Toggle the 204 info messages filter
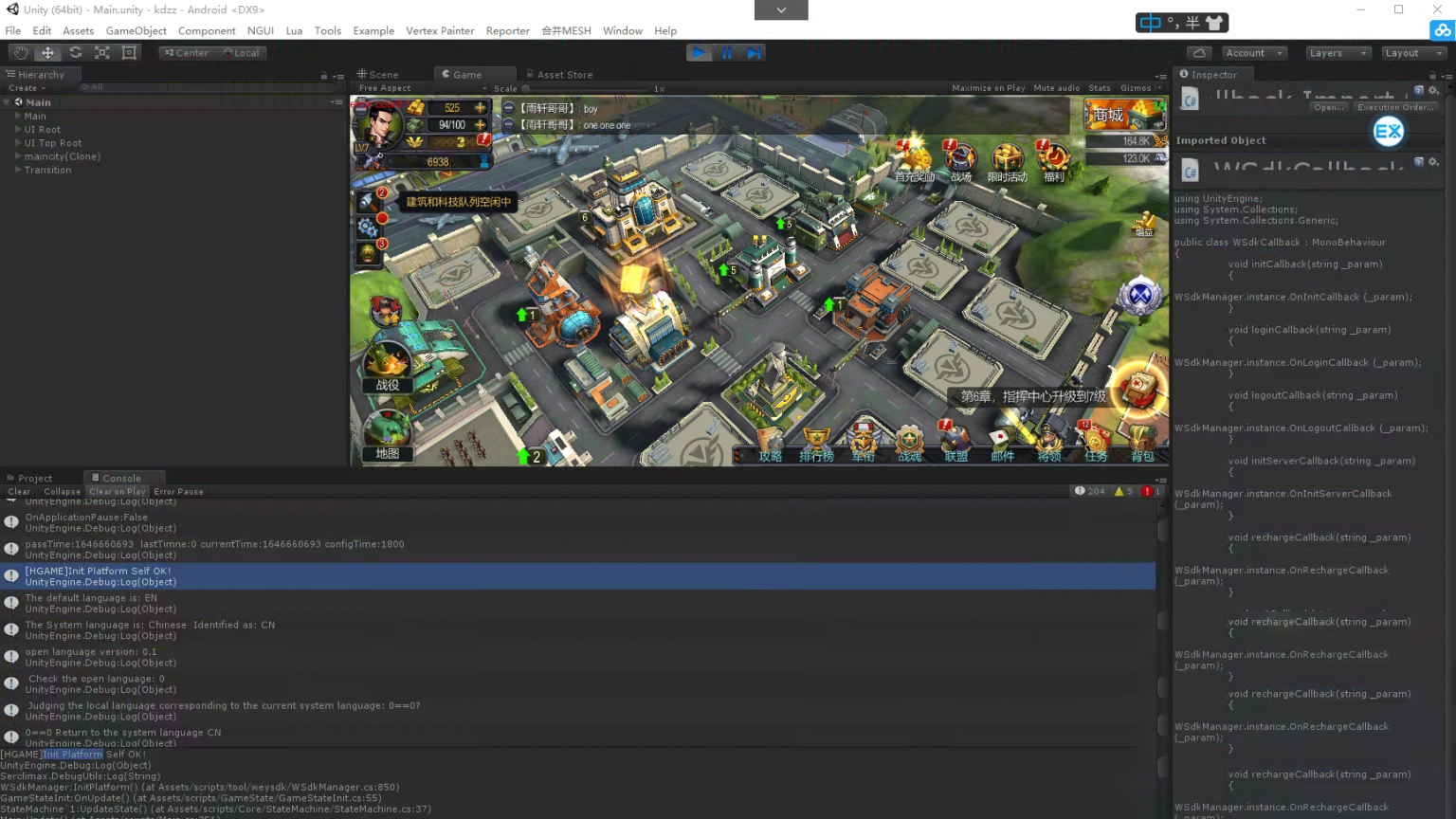Screen dimensions: 1456x819 point(1090,491)
